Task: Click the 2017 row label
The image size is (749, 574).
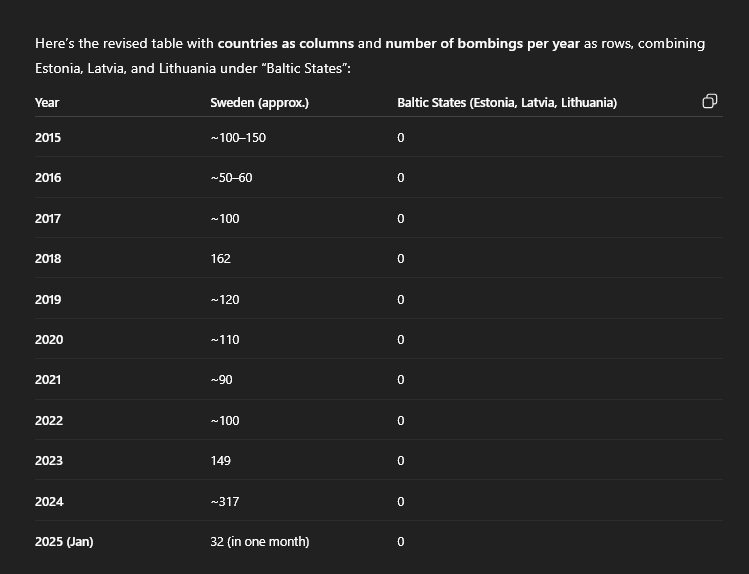Action: (x=48, y=219)
